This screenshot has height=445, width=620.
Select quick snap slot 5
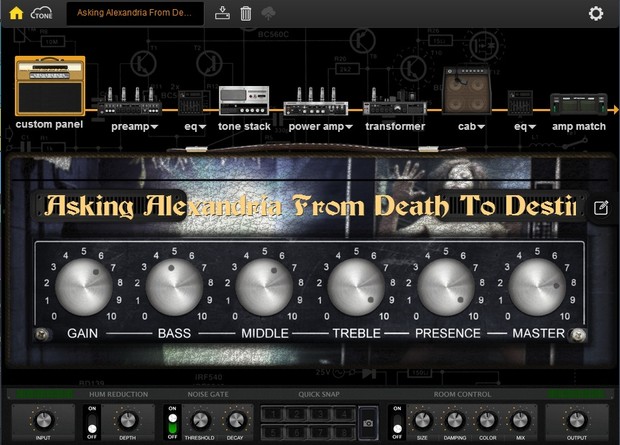pyautogui.click(x=273, y=431)
